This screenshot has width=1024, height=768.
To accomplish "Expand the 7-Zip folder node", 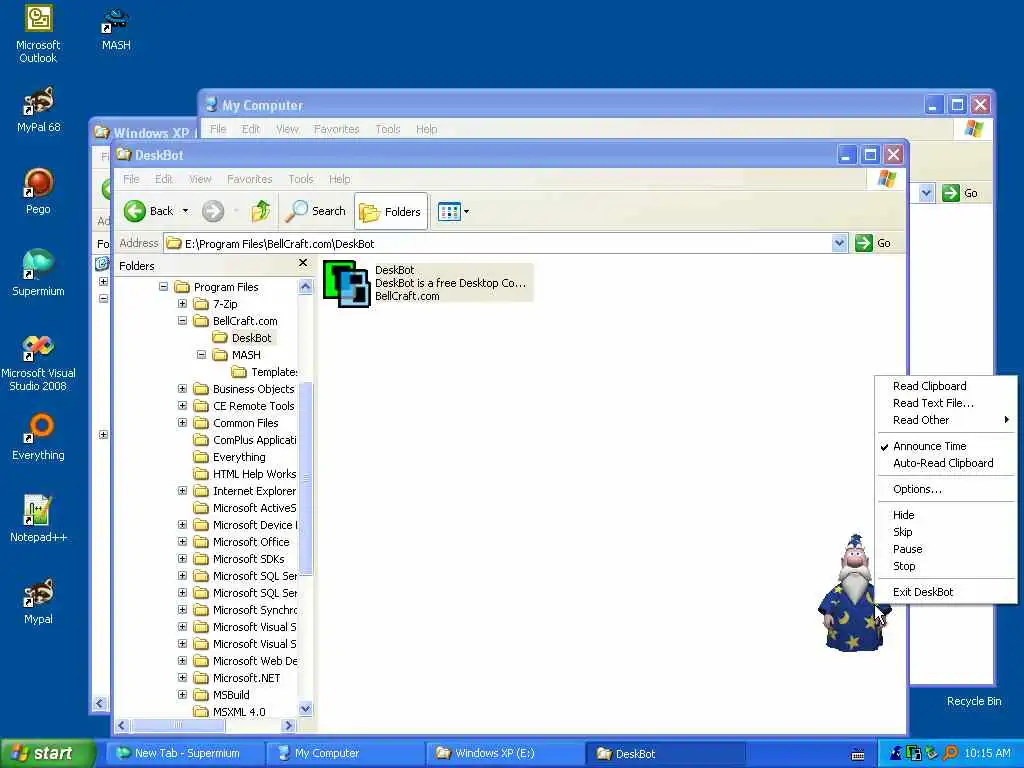I will tap(182, 304).
